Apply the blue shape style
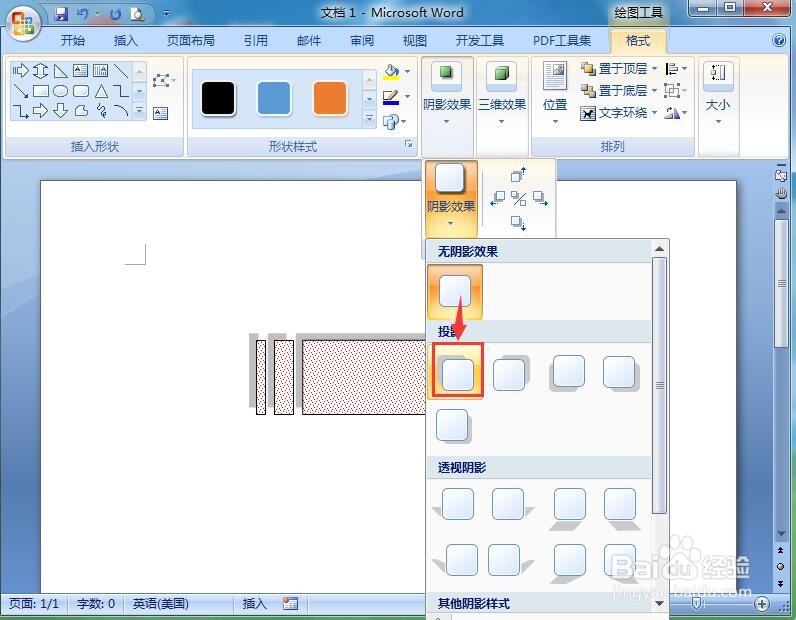This screenshot has width=796, height=620. click(274, 98)
